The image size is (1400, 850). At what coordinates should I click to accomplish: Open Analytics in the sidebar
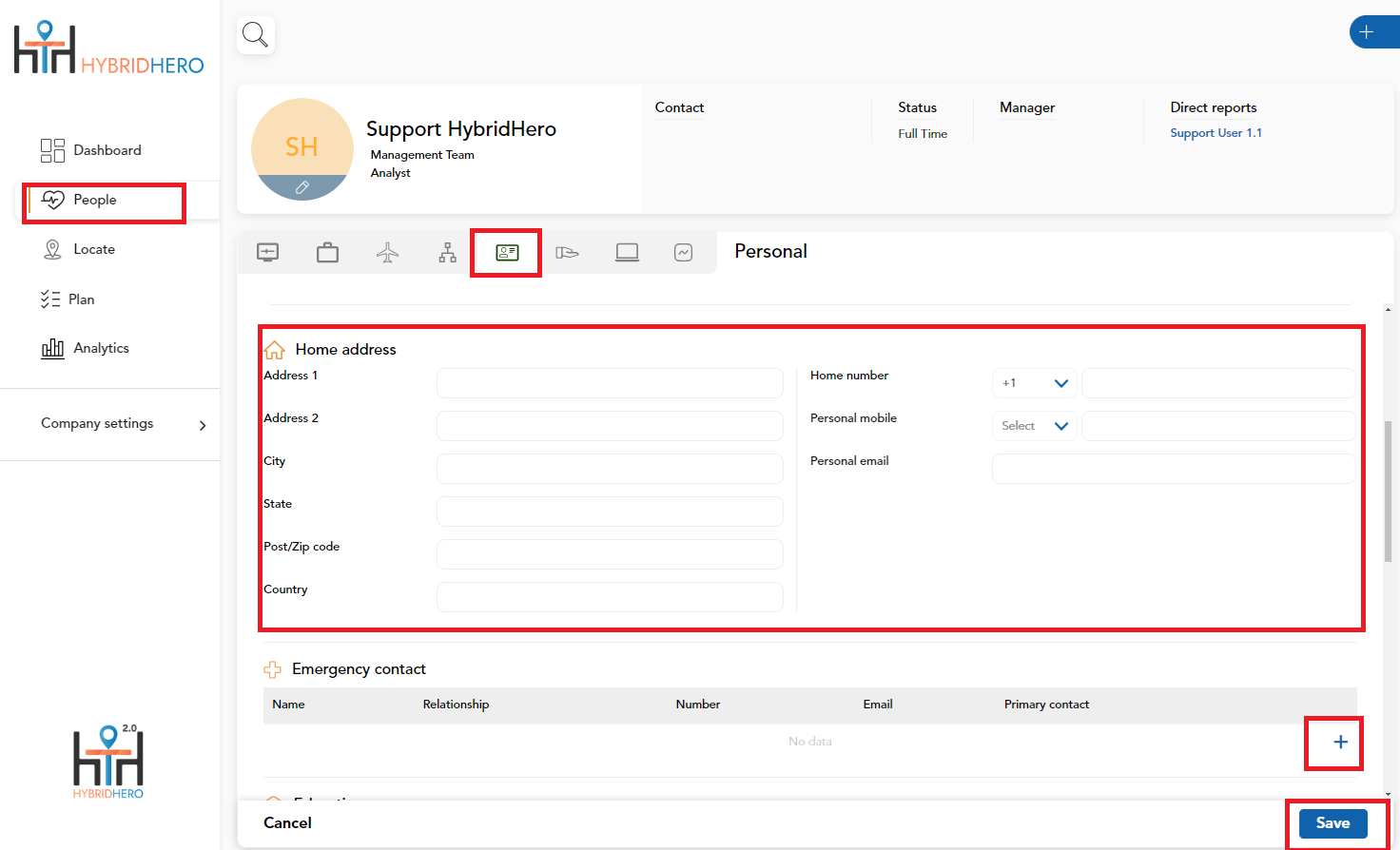pyautogui.click(x=86, y=348)
